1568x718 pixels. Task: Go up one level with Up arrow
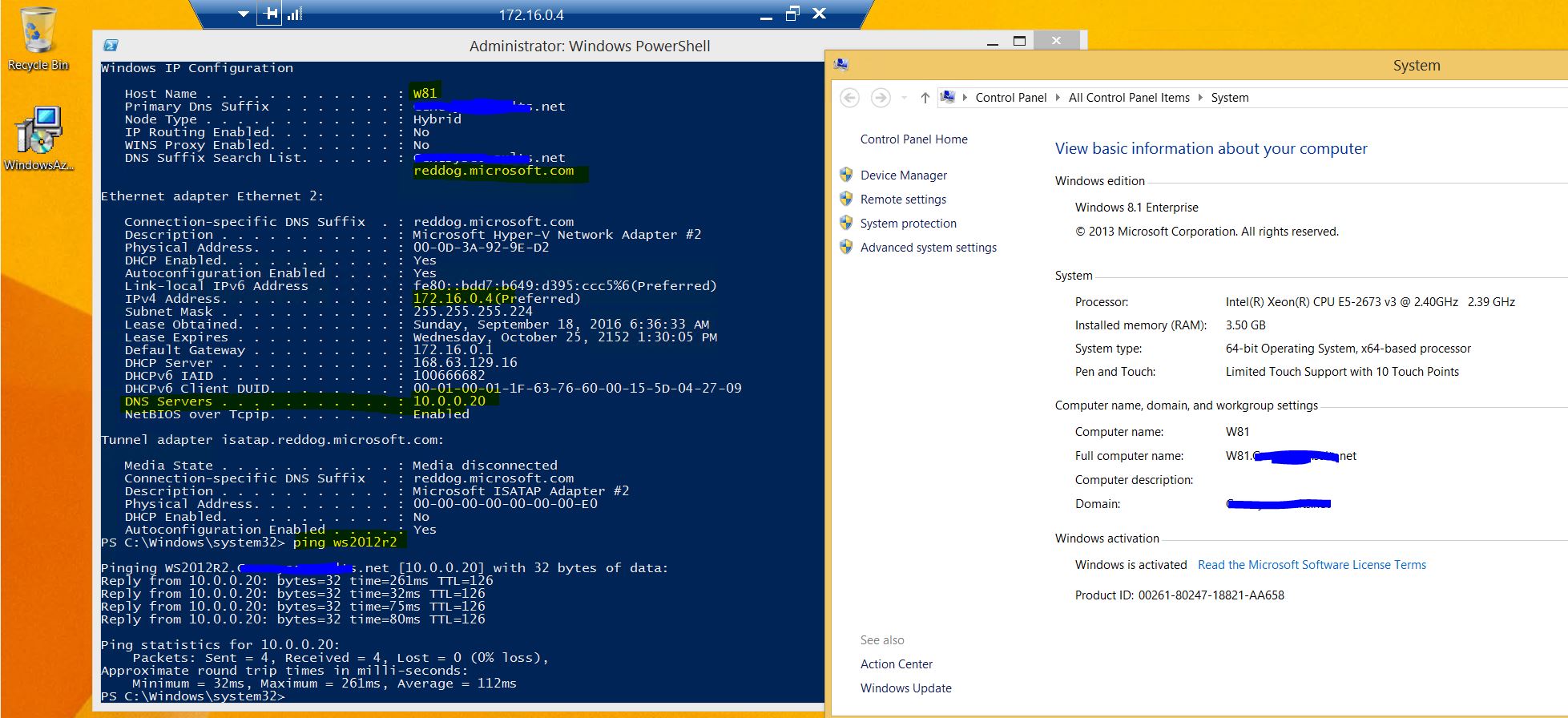(x=925, y=98)
